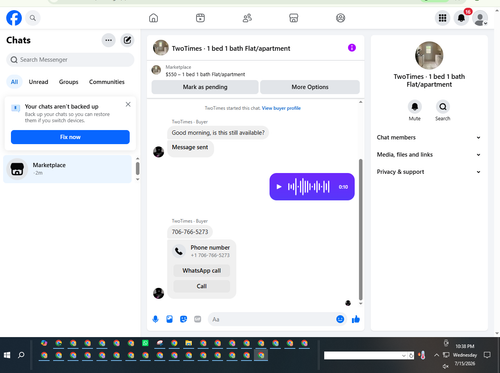
Task: Mute the conversation via bell icon
Action: [x=415, y=107]
